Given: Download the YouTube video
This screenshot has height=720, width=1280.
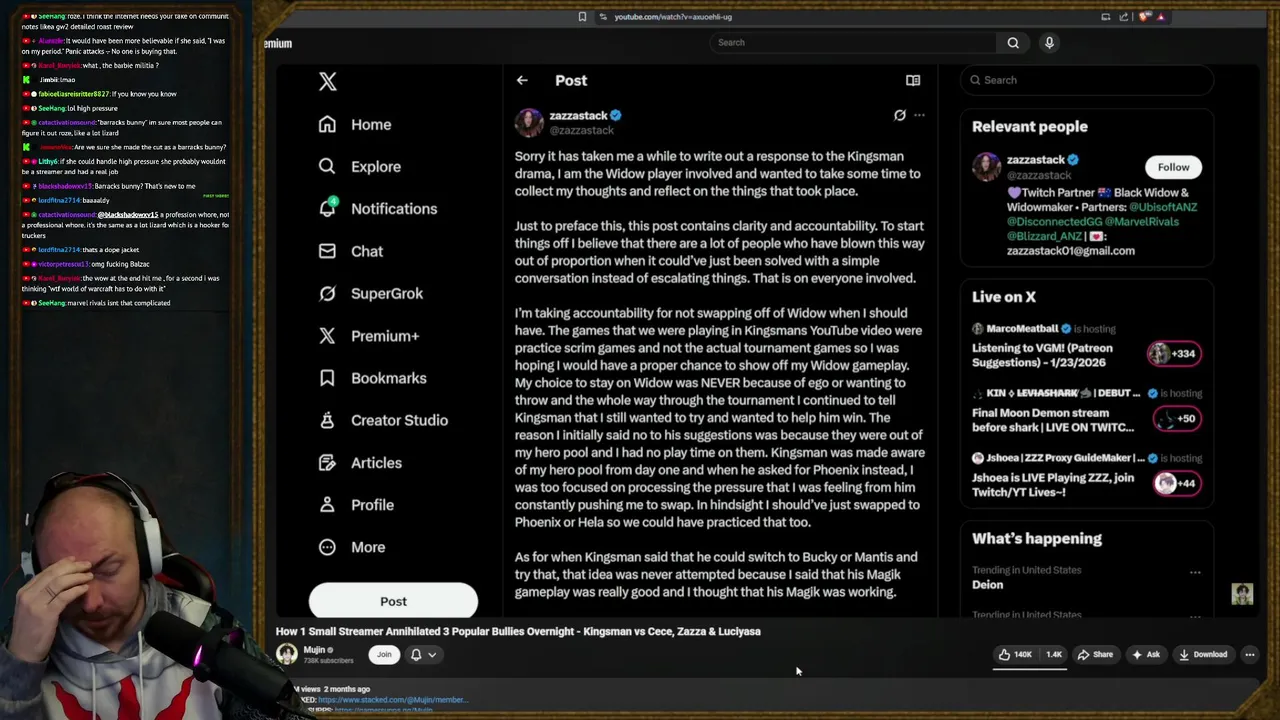Looking at the screenshot, I should point(1202,655).
